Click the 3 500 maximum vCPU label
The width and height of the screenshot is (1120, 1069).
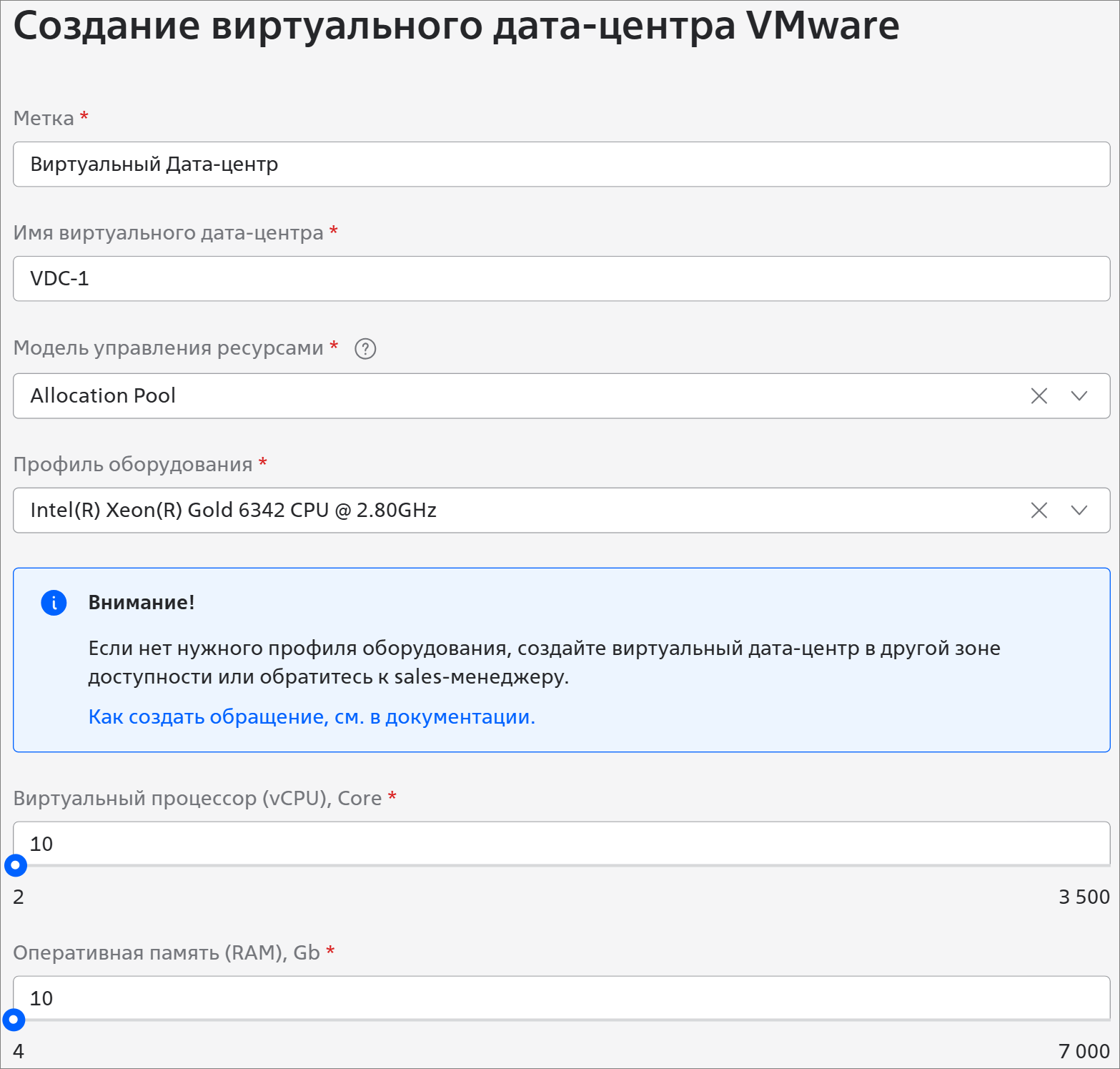(1084, 897)
